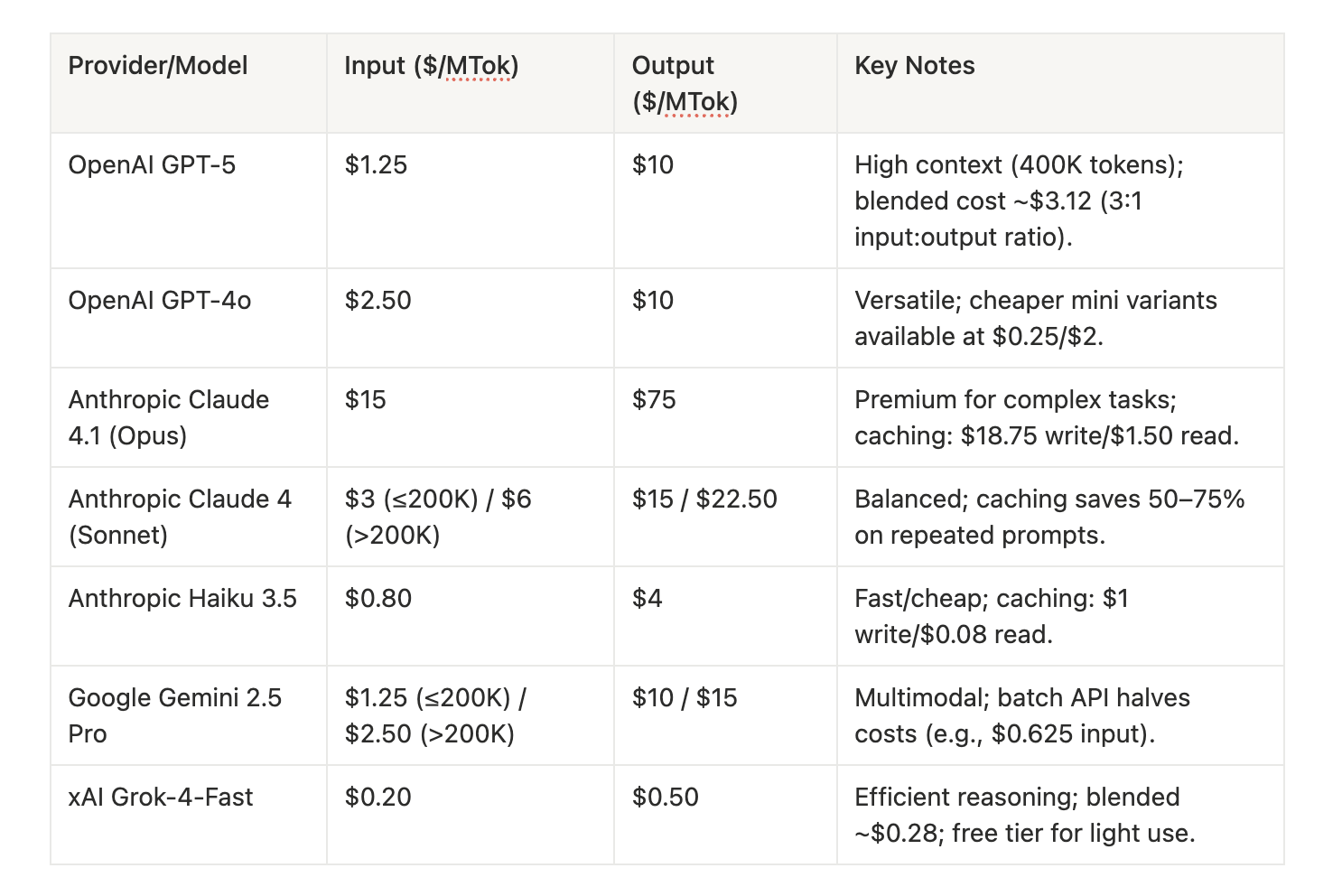Click the $2.50 input price cell
This screenshot has height=896, width=1342.
[x=377, y=301]
